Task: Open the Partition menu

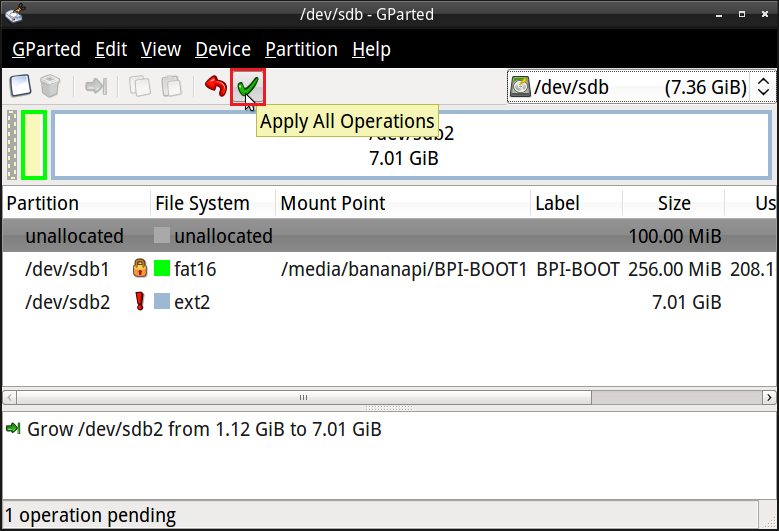Action: [x=301, y=49]
